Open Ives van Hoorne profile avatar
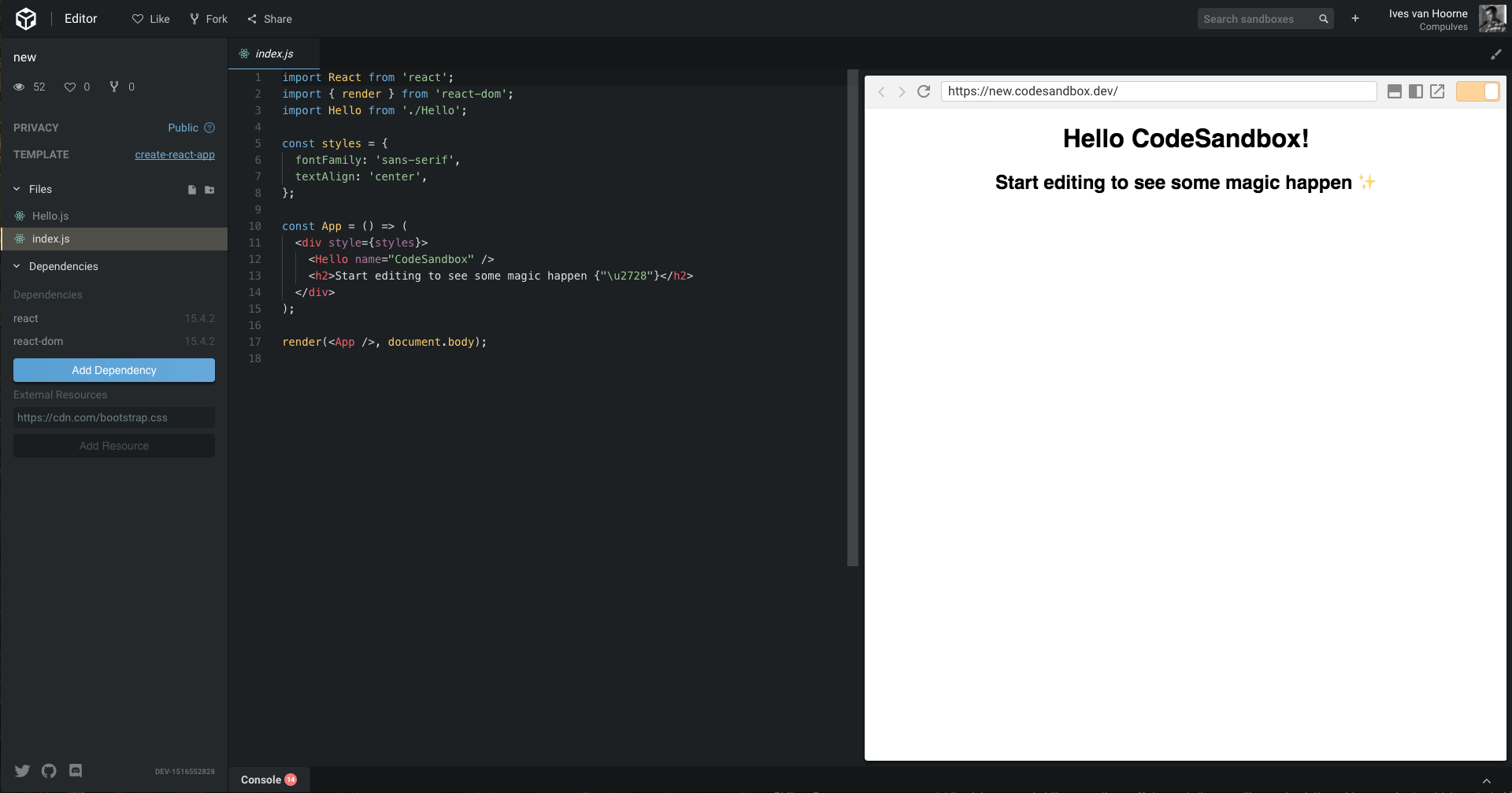The width and height of the screenshot is (1512, 793). 1492,19
